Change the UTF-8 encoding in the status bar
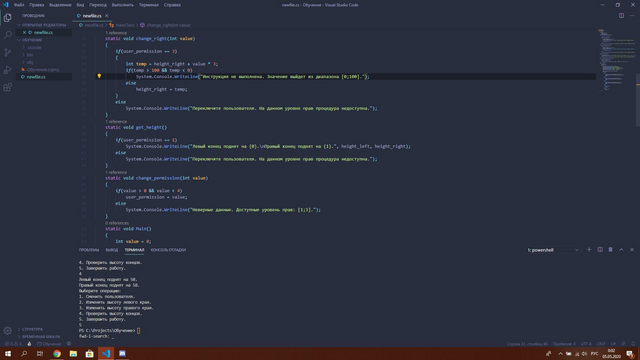This screenshot has width=640, height=360. (586, 344)
